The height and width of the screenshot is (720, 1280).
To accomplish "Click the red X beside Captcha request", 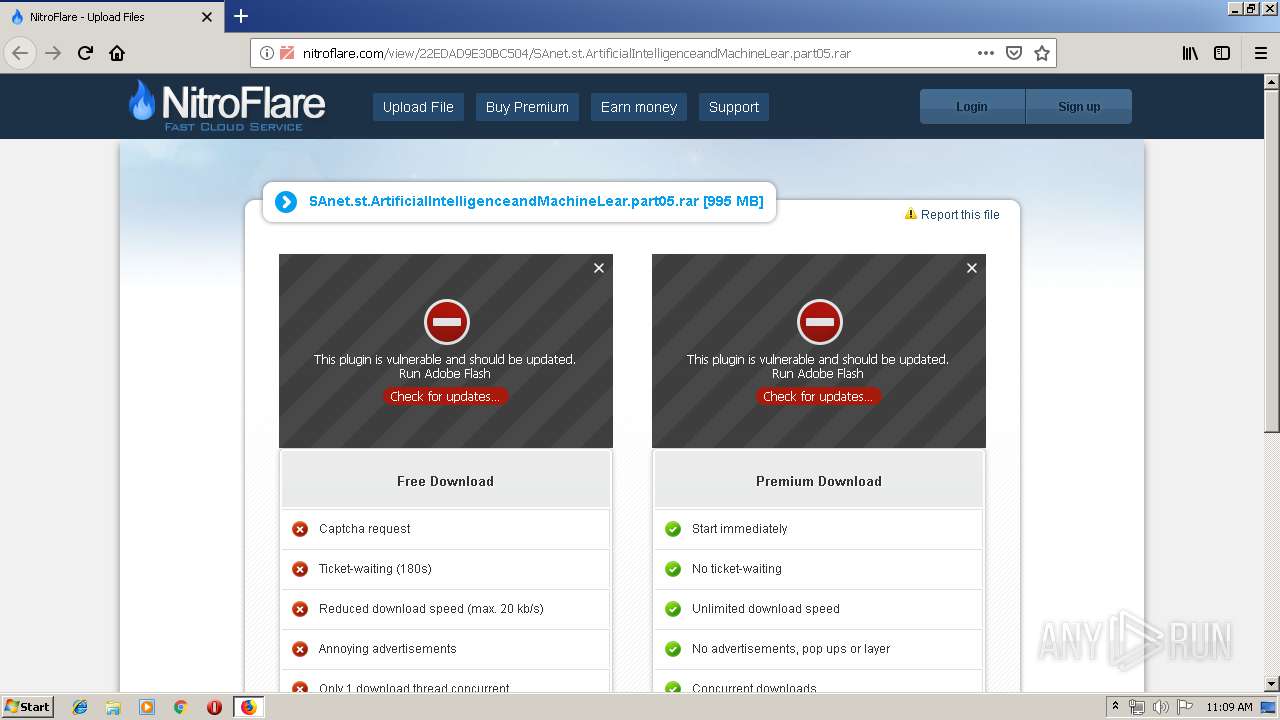I will tap(300, 529).
